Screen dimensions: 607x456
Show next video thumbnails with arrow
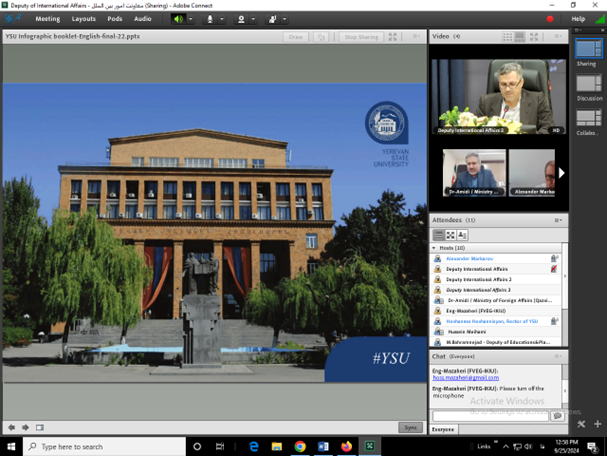561,173
